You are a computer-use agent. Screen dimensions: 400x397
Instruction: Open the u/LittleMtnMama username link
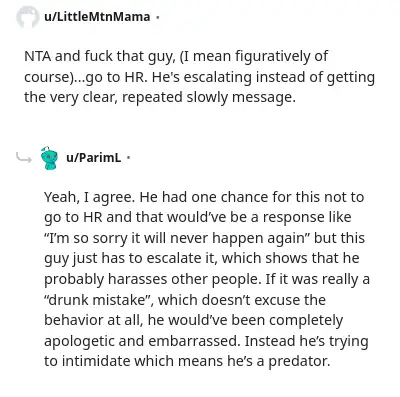point(97,17)
